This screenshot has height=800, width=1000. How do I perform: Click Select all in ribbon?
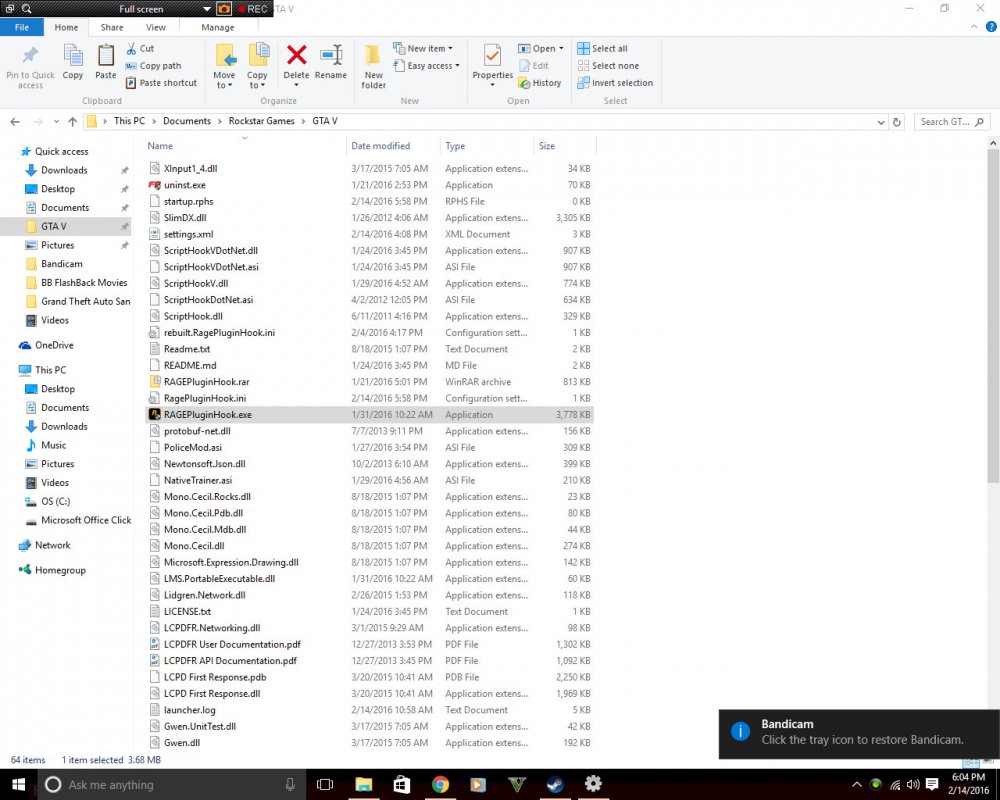tap(602, 48)
